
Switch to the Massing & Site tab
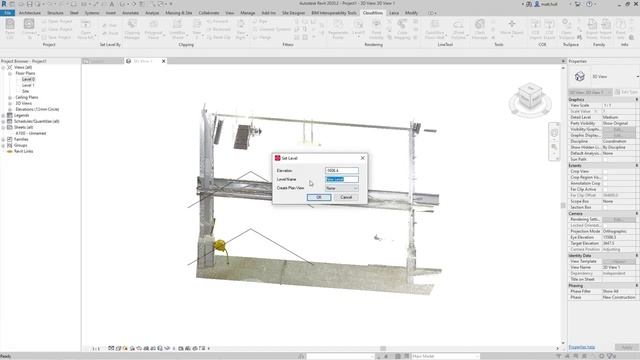[179, 13]
